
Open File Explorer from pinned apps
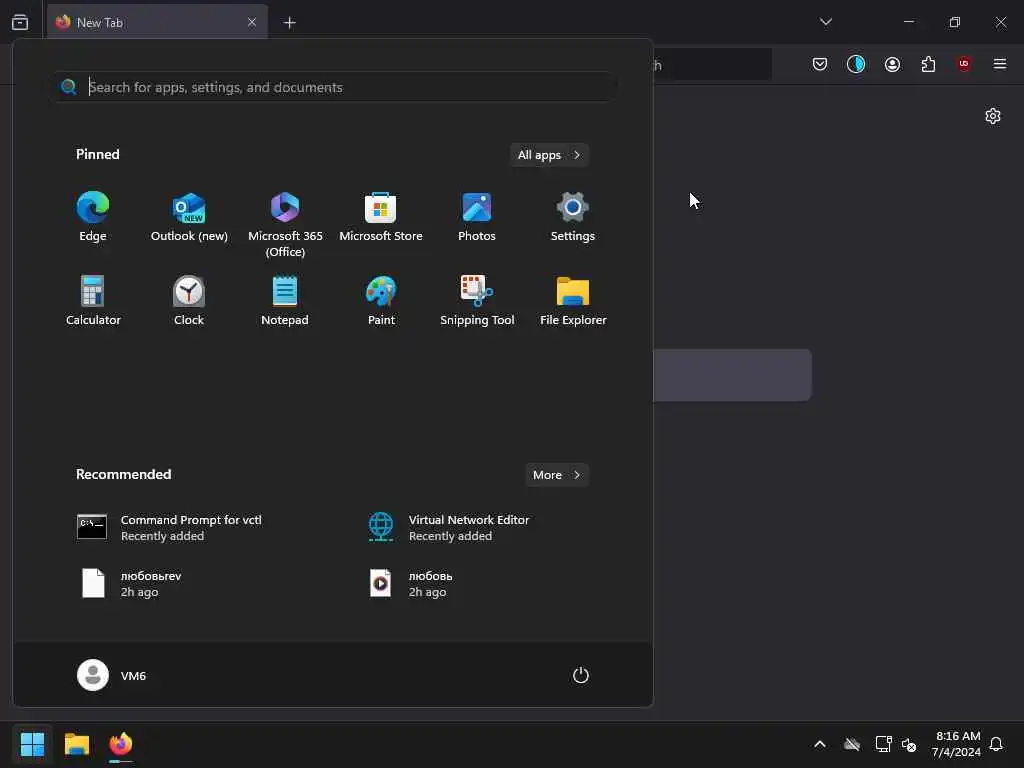(x=573, y=301)
